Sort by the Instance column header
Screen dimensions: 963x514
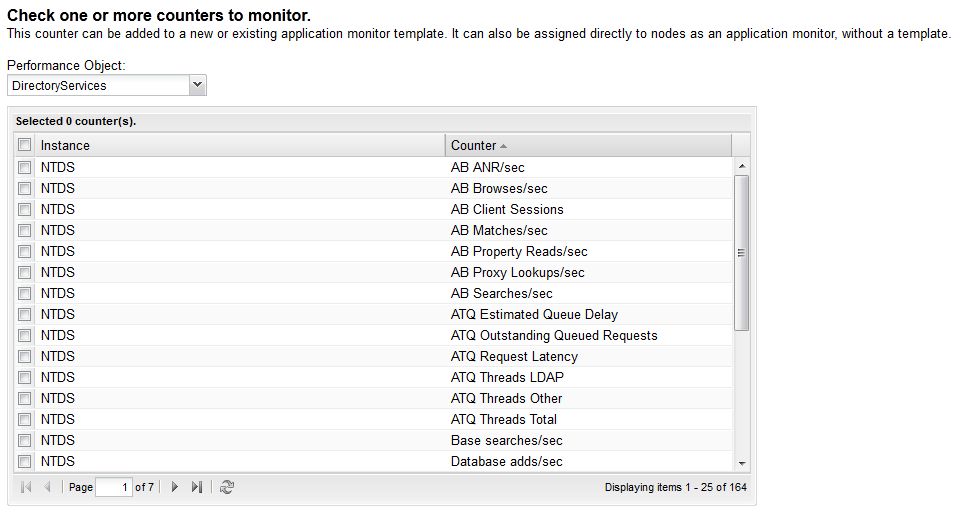pyautogui.click(x=240, y=146)
